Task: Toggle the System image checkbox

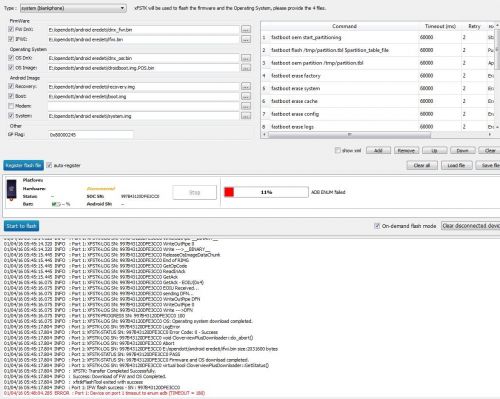Action: (11, 116)
